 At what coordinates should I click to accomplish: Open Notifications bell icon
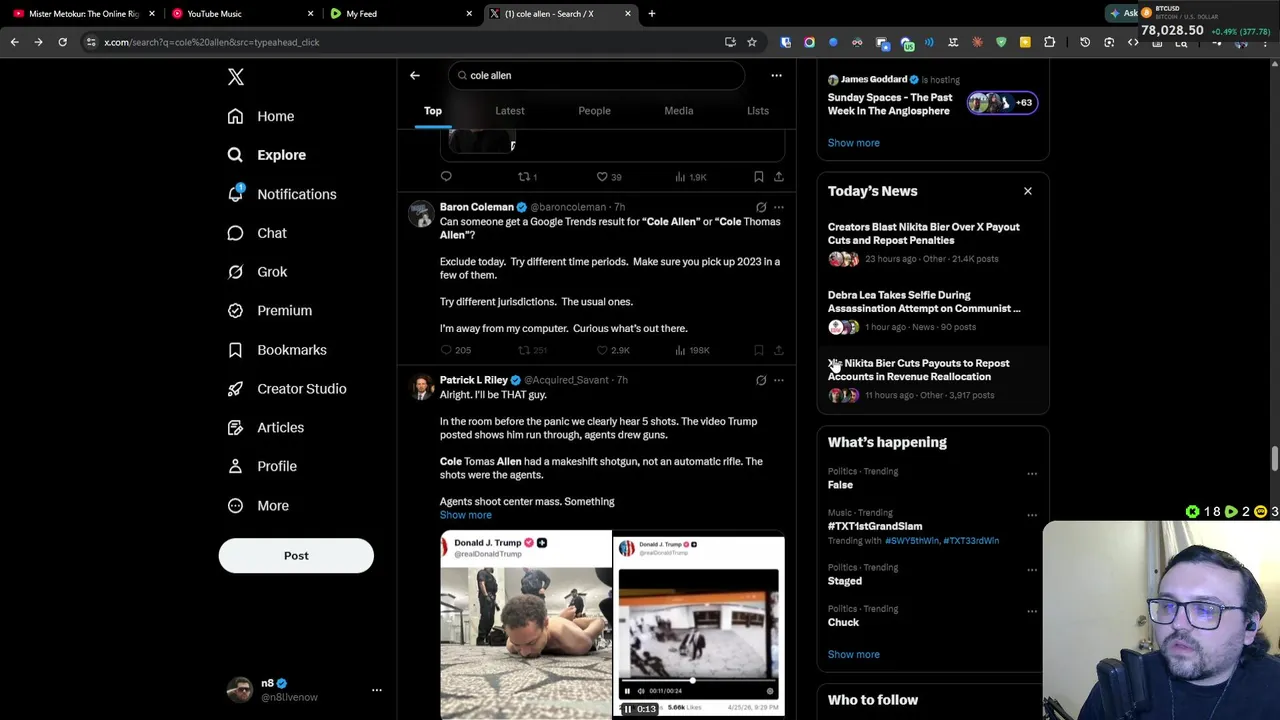coord(235,194)
